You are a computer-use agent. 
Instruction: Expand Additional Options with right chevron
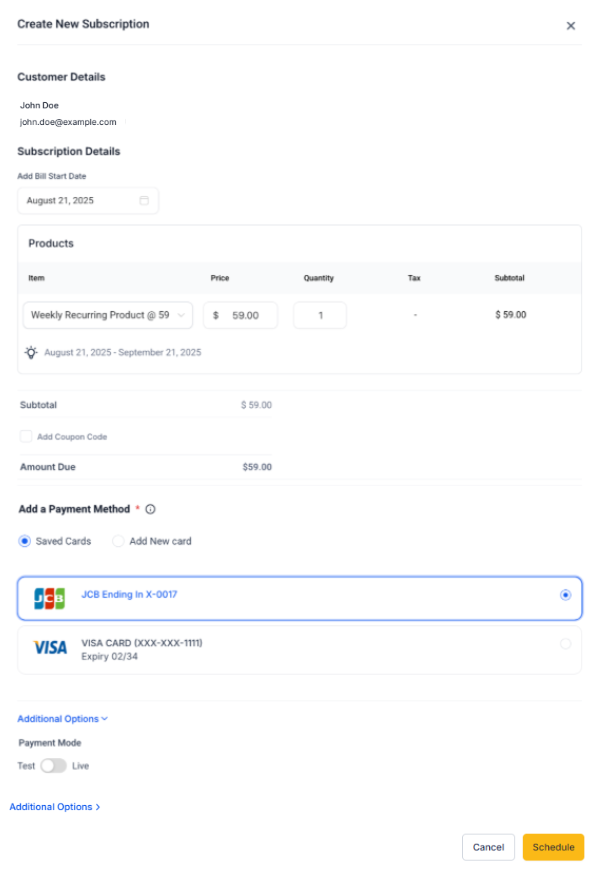[x=55, y=807]
